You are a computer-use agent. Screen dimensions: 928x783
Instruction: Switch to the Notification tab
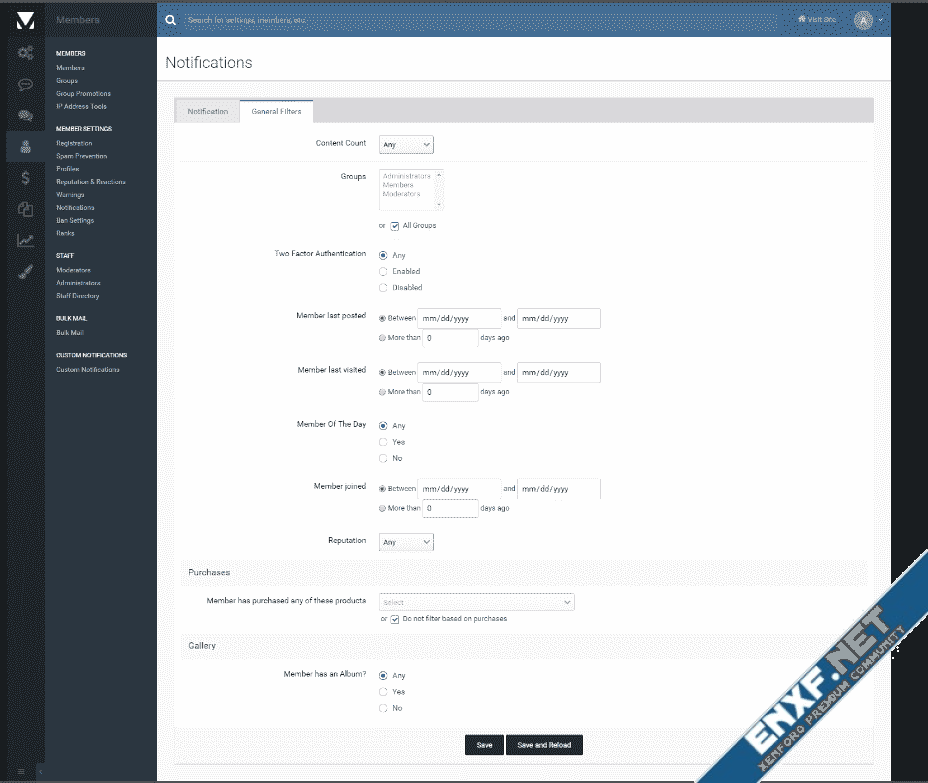(x=208, y=111)
